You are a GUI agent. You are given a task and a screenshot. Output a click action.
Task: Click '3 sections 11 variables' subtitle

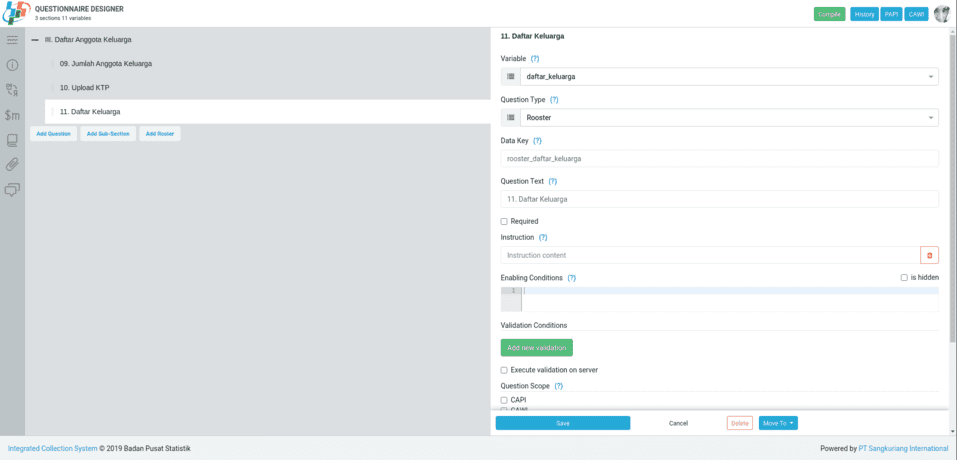tap(63, 18)
